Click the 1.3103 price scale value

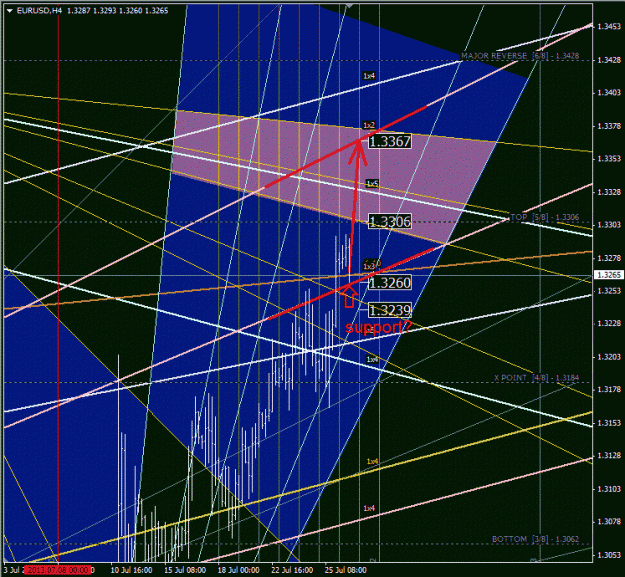pyautogui.click(x=609, y=489)
